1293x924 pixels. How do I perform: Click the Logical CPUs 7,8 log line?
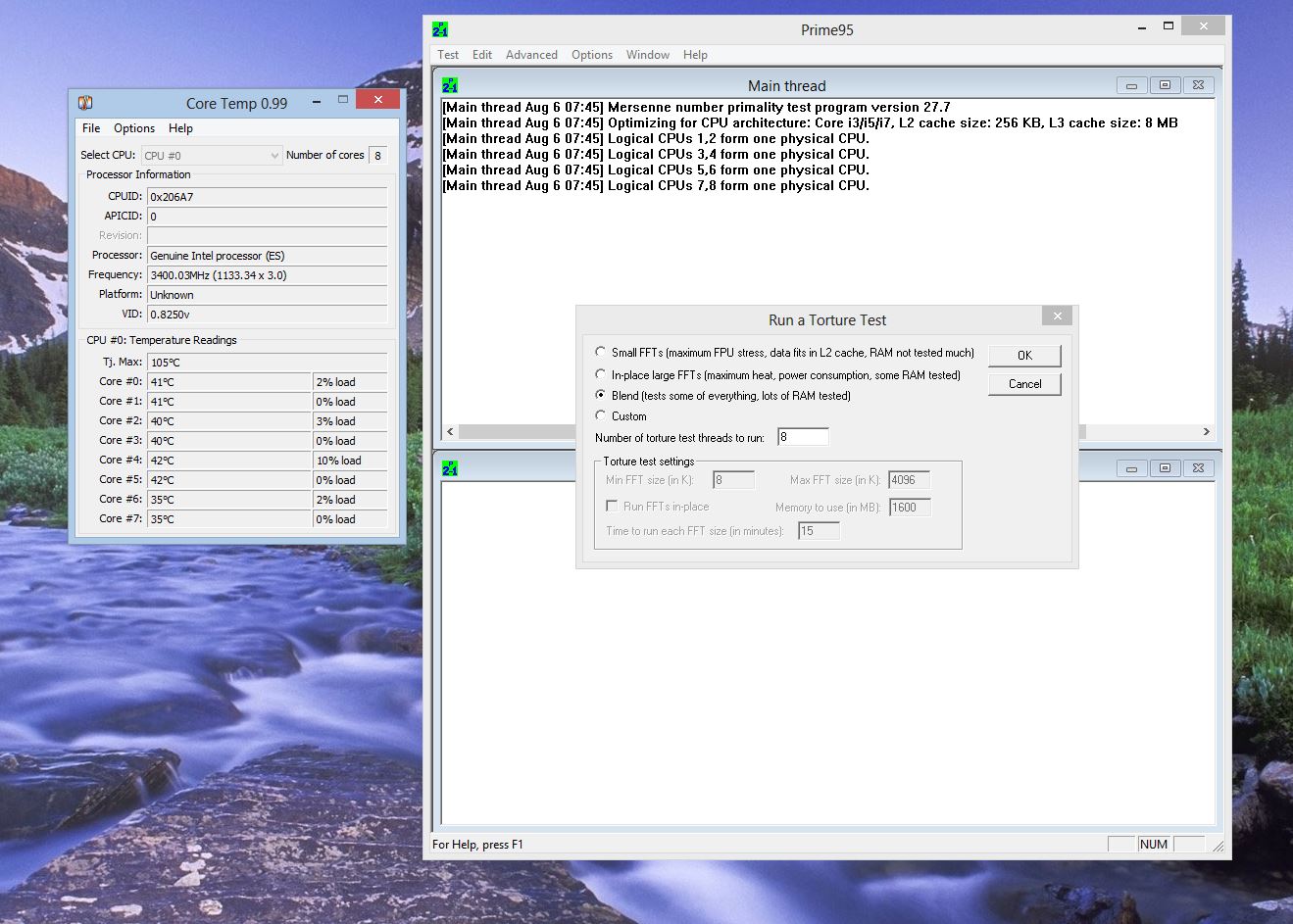pyautogui.click(x=656, y=185)
